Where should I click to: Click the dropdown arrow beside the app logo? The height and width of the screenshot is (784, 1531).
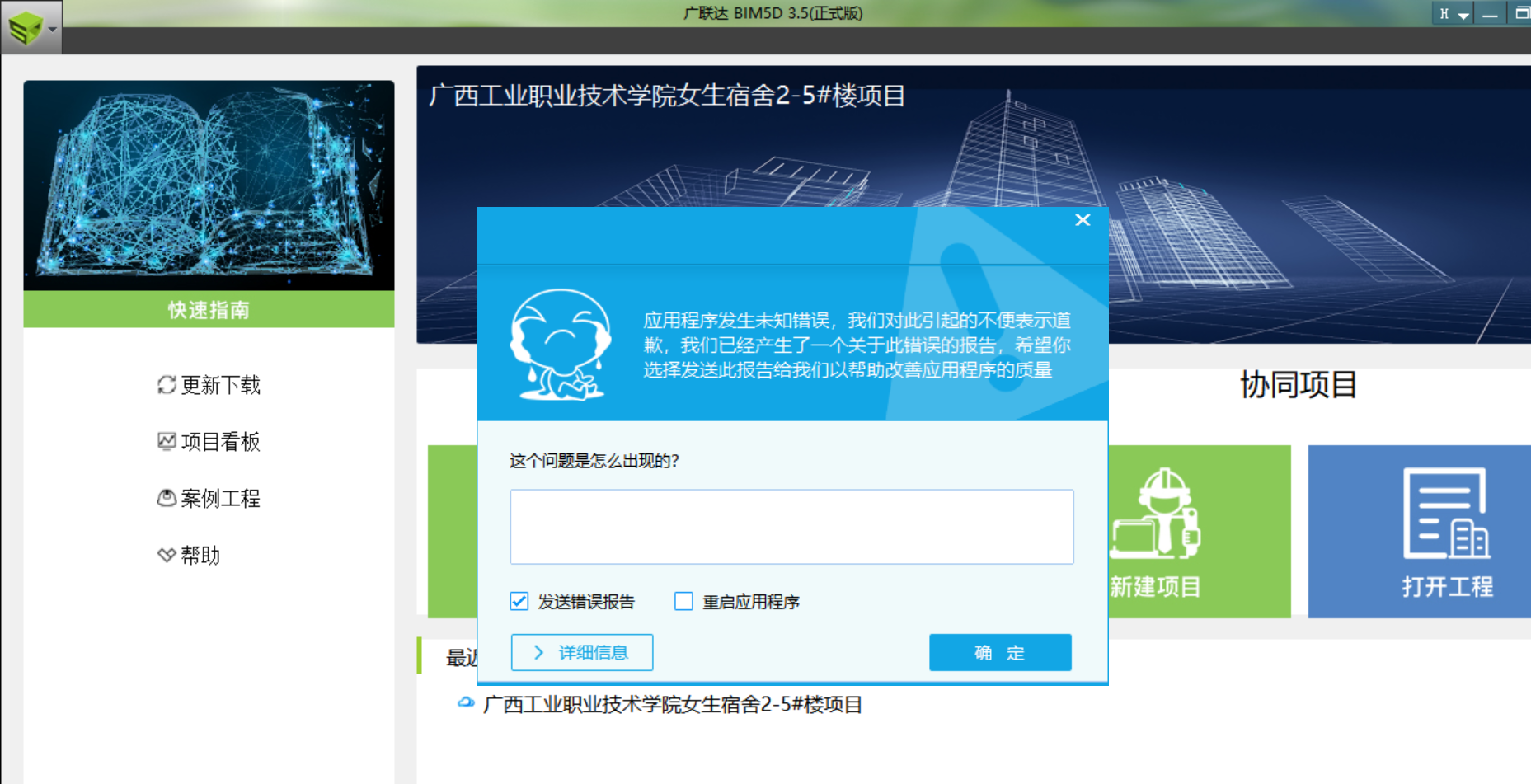tap(52, 29)
